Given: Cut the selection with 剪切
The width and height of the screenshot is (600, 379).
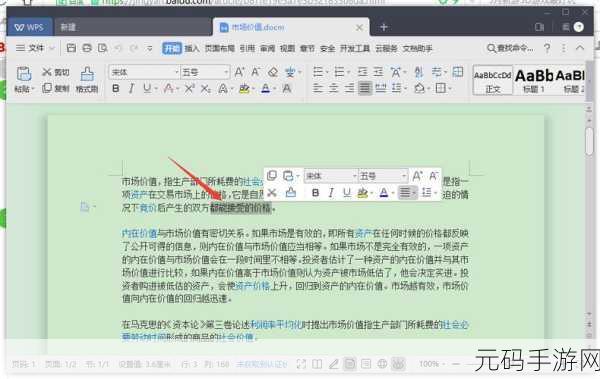Looking at the screenshot, I should (56, 72).
